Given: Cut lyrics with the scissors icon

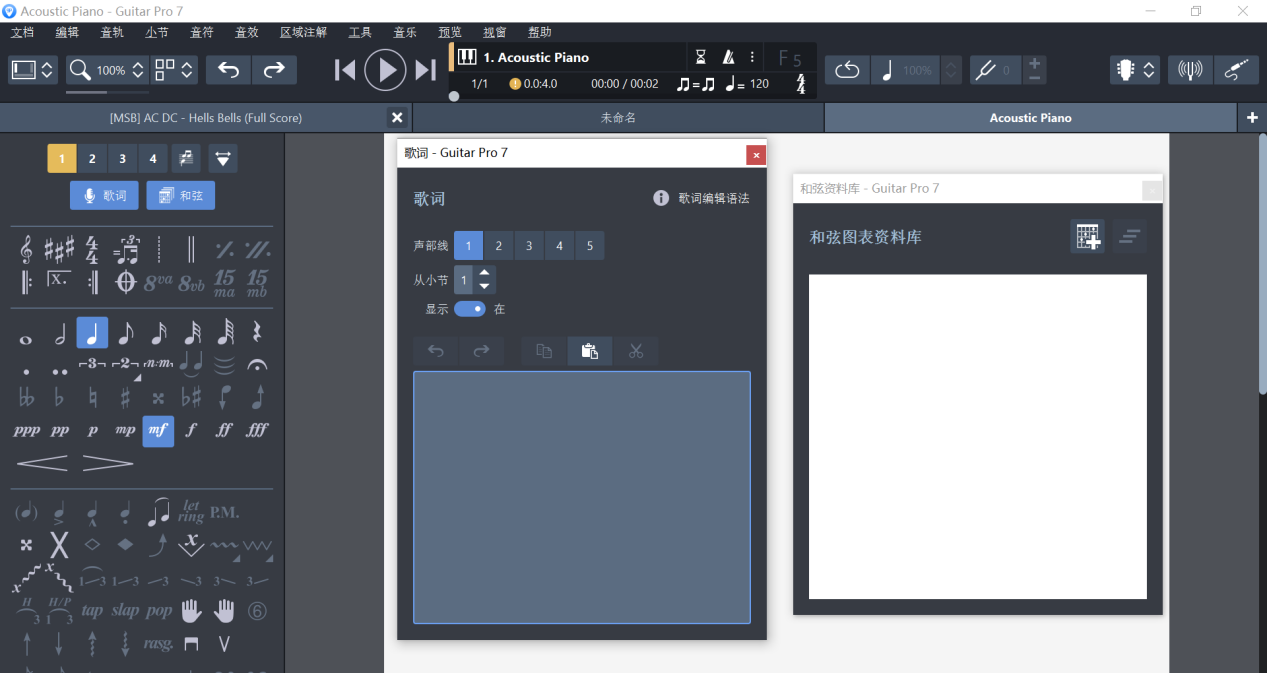Looking at the screenshot, I should (635, 351).
